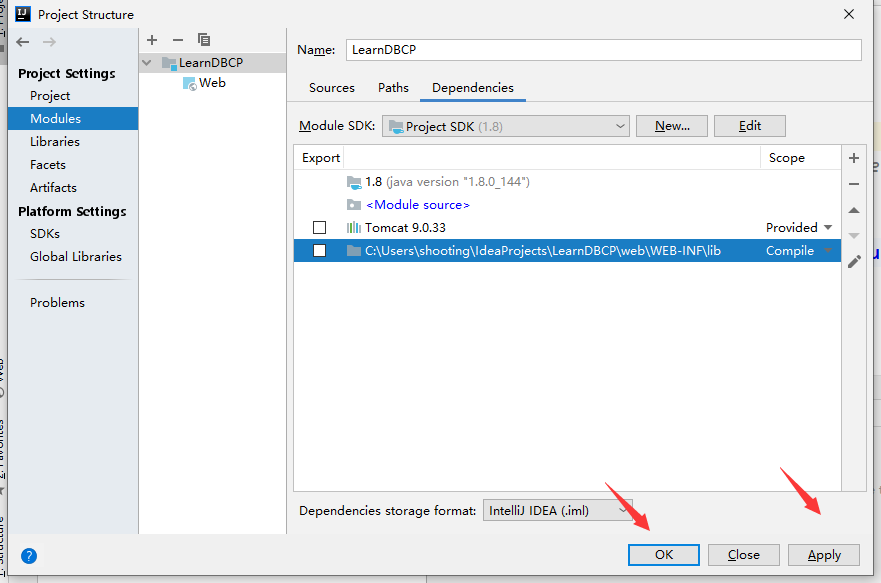The width and height of the screenshot is (881, 583).
Task: Select the 1.8 java version dependency row
Action: pos(567,182)
